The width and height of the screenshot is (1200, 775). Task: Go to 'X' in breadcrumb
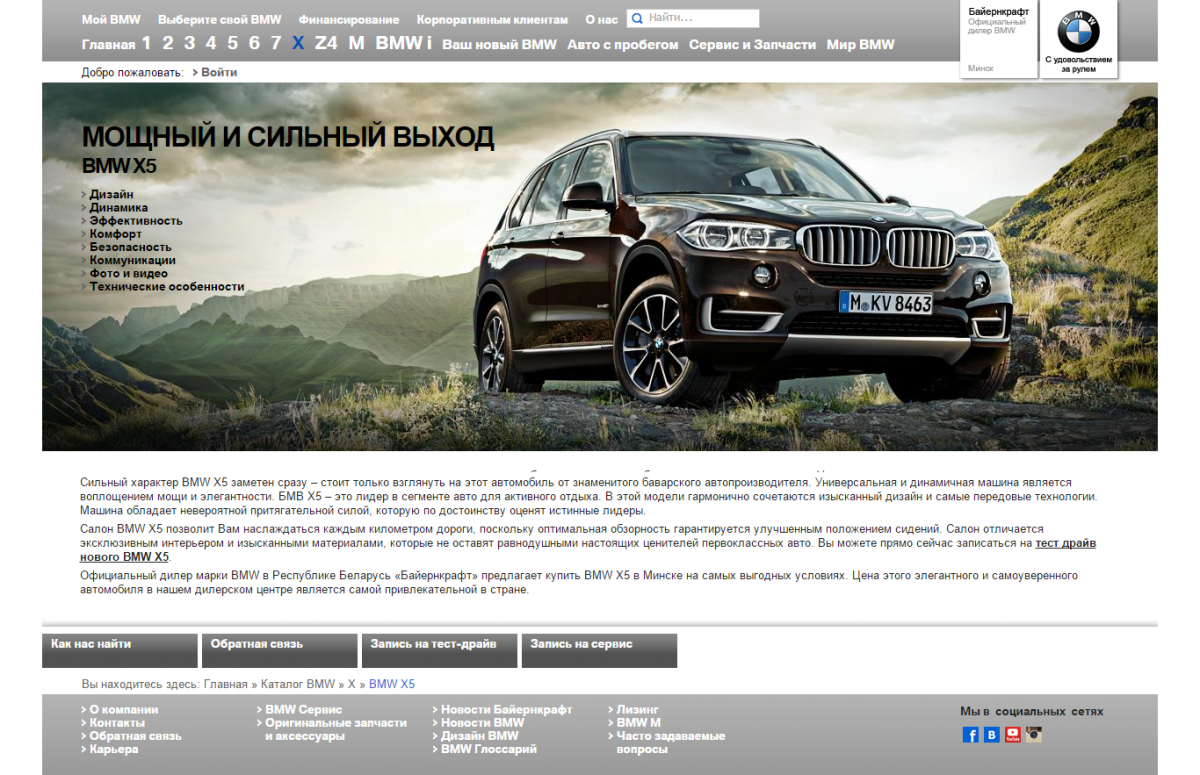(352, 684)
